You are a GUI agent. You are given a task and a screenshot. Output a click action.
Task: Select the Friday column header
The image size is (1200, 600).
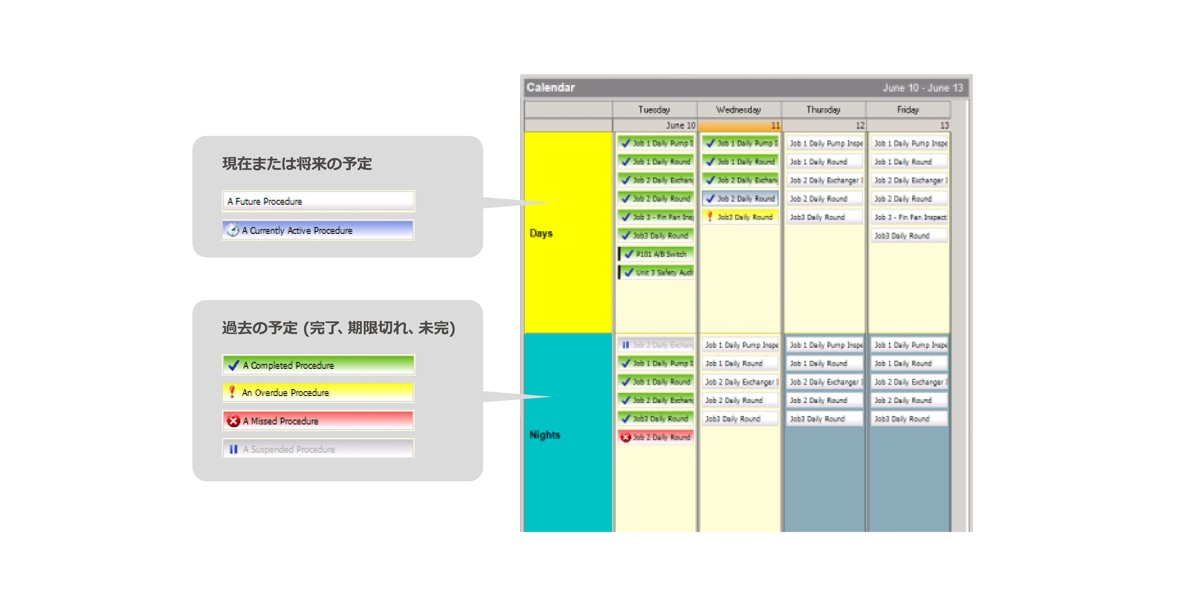pyautogui.click(x=908, y=110)
